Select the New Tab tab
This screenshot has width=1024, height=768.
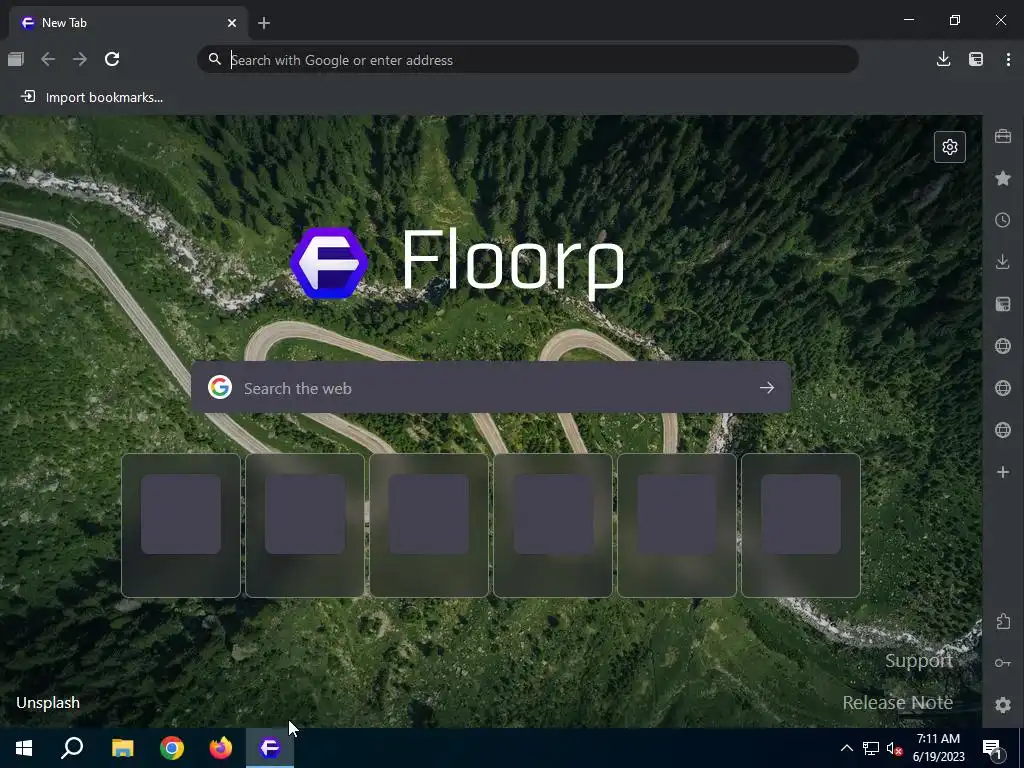point(128,23)
